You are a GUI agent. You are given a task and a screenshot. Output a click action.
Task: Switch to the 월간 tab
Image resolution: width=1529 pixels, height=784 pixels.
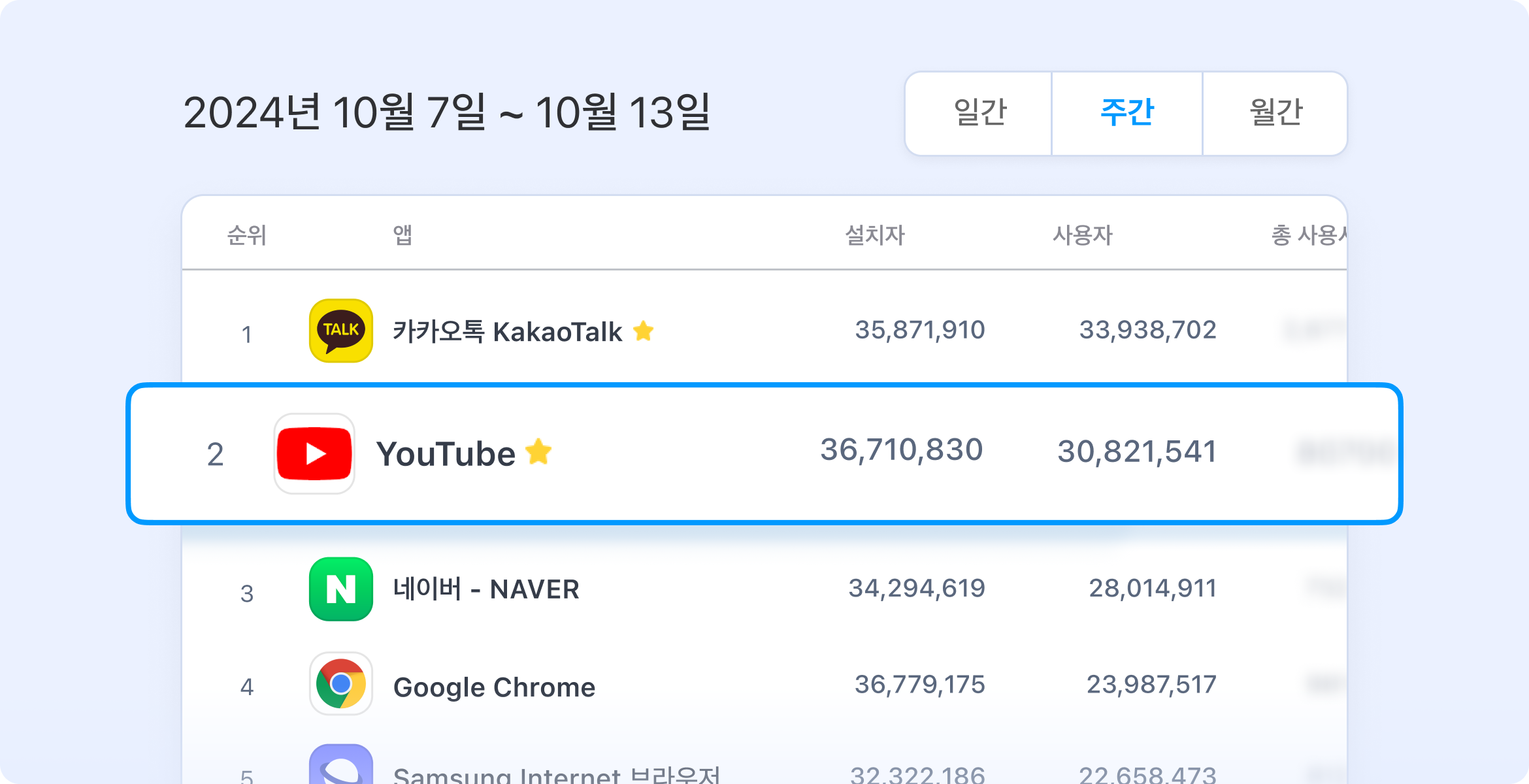1275,113
